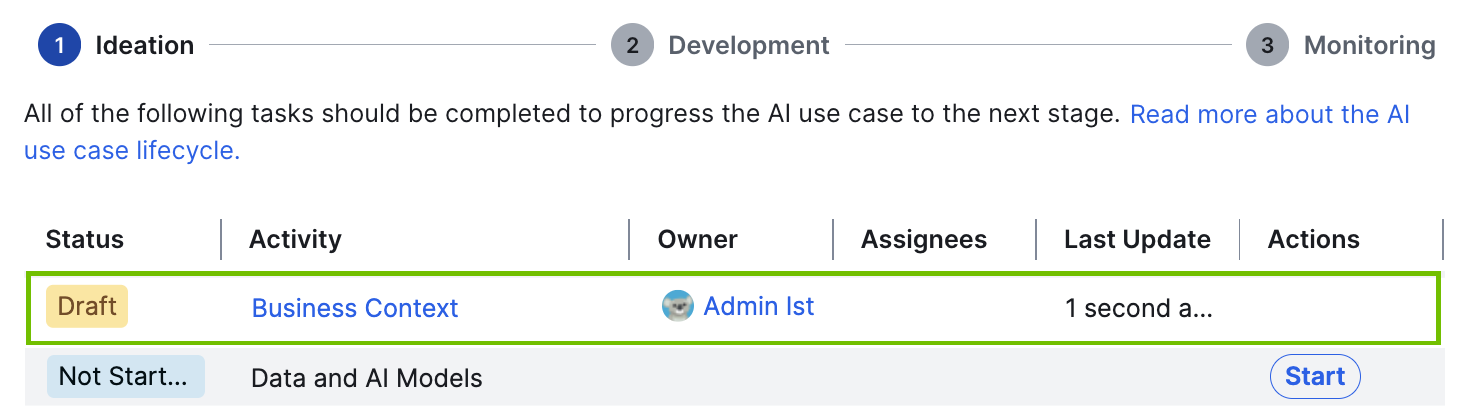Open the AI use case lifecycle link

[1269, 115]
